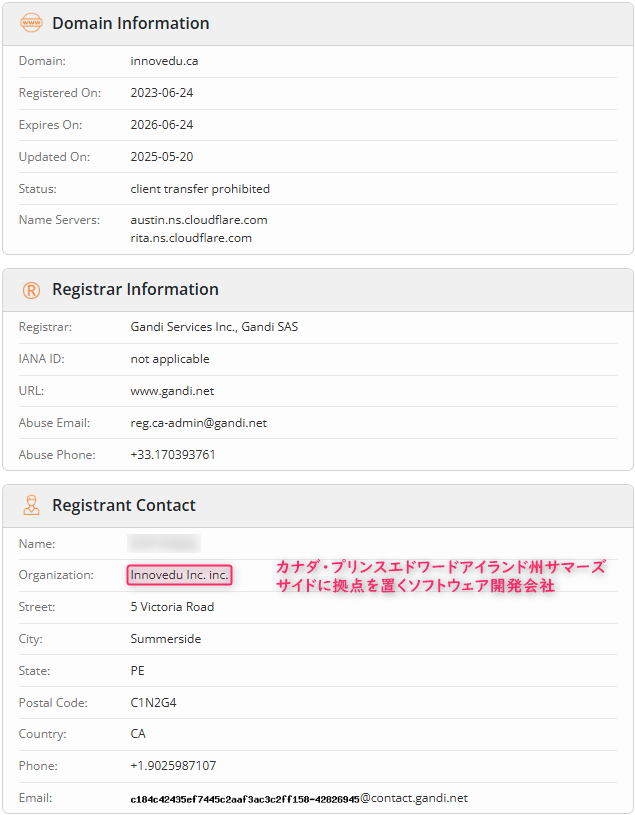Click the person icon beside Registrant Contact

(31, 505)
